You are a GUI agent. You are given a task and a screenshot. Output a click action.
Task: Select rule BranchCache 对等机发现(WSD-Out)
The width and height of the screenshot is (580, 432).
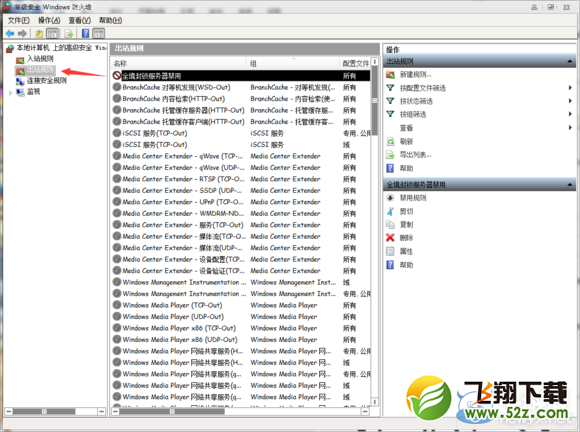(241, 87)
